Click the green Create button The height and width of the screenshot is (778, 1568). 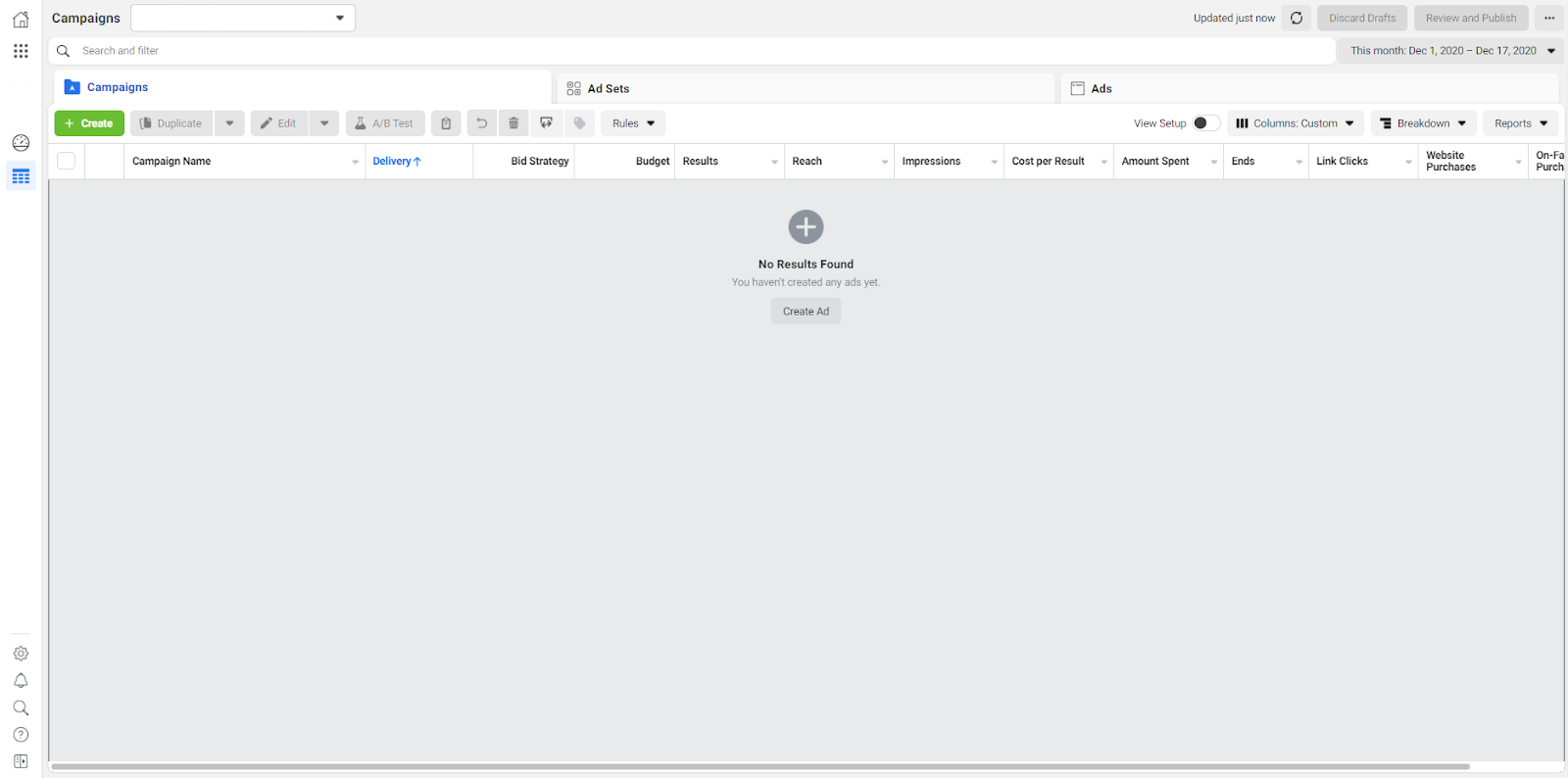coord(89,123)
